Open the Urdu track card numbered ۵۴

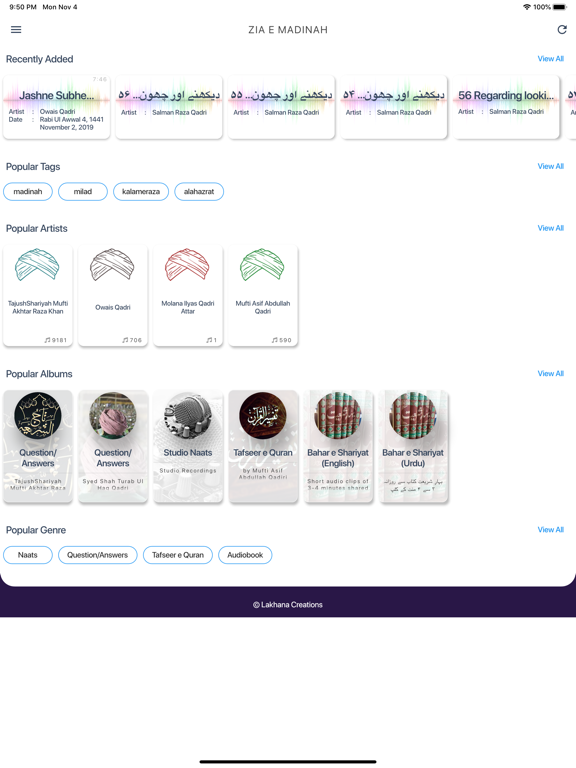[394, 107]
